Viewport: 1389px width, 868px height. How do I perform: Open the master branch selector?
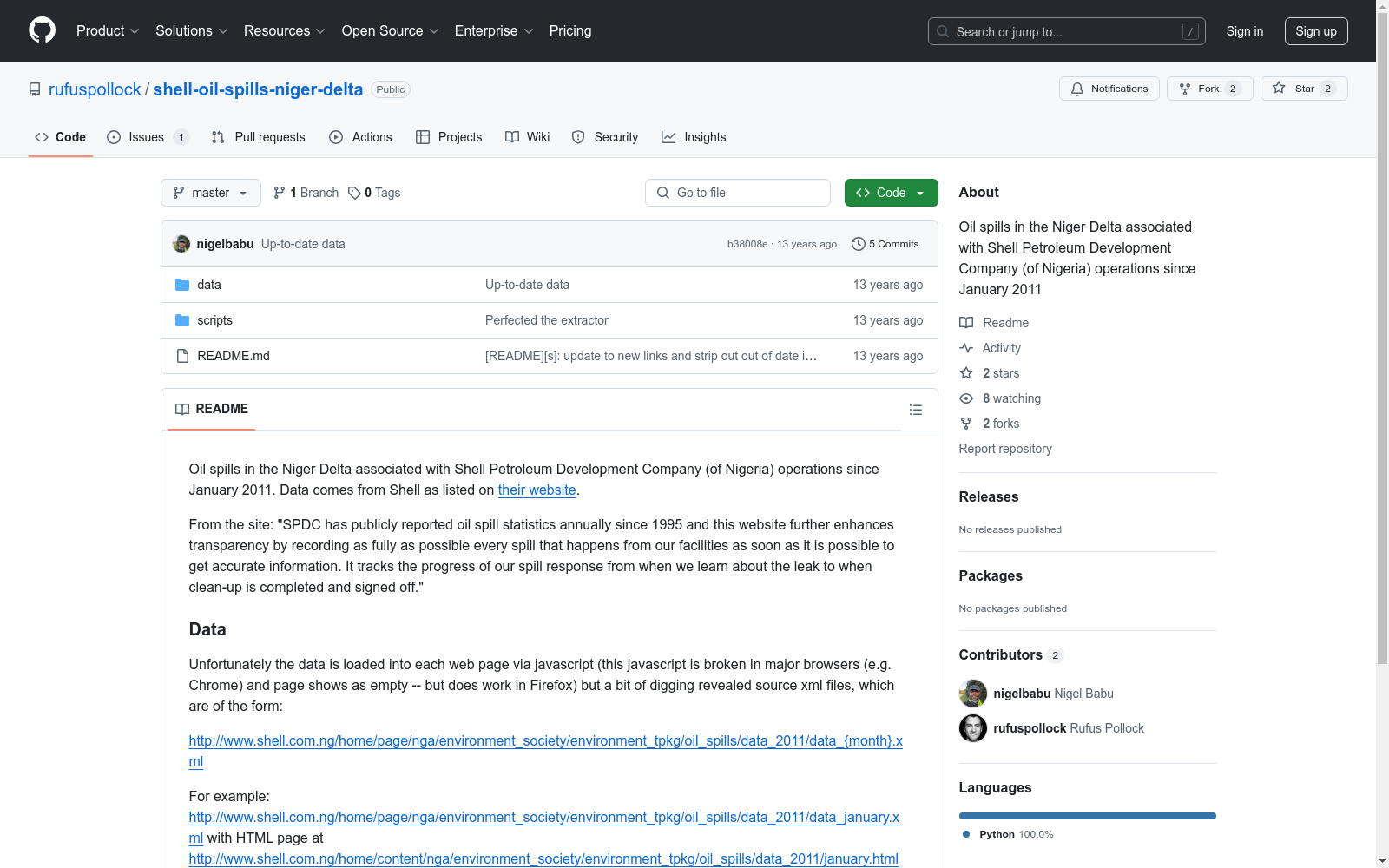pos(211,193)
